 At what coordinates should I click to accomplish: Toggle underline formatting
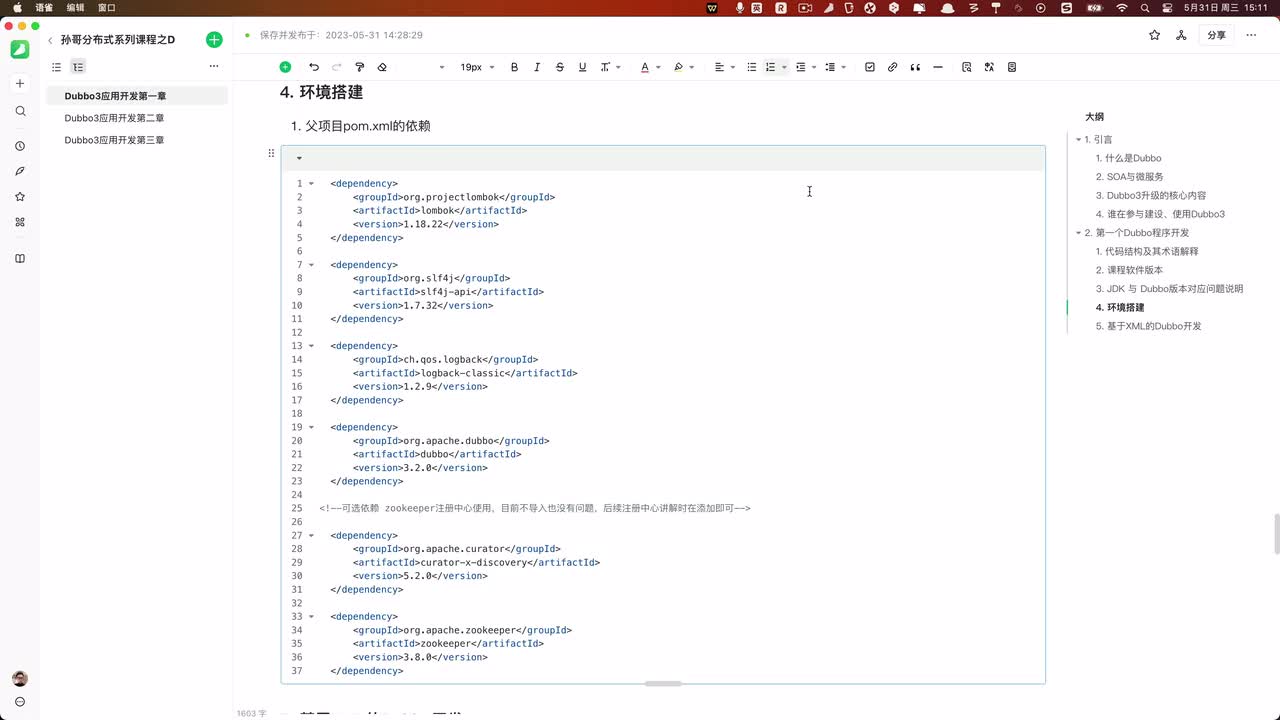582,67
